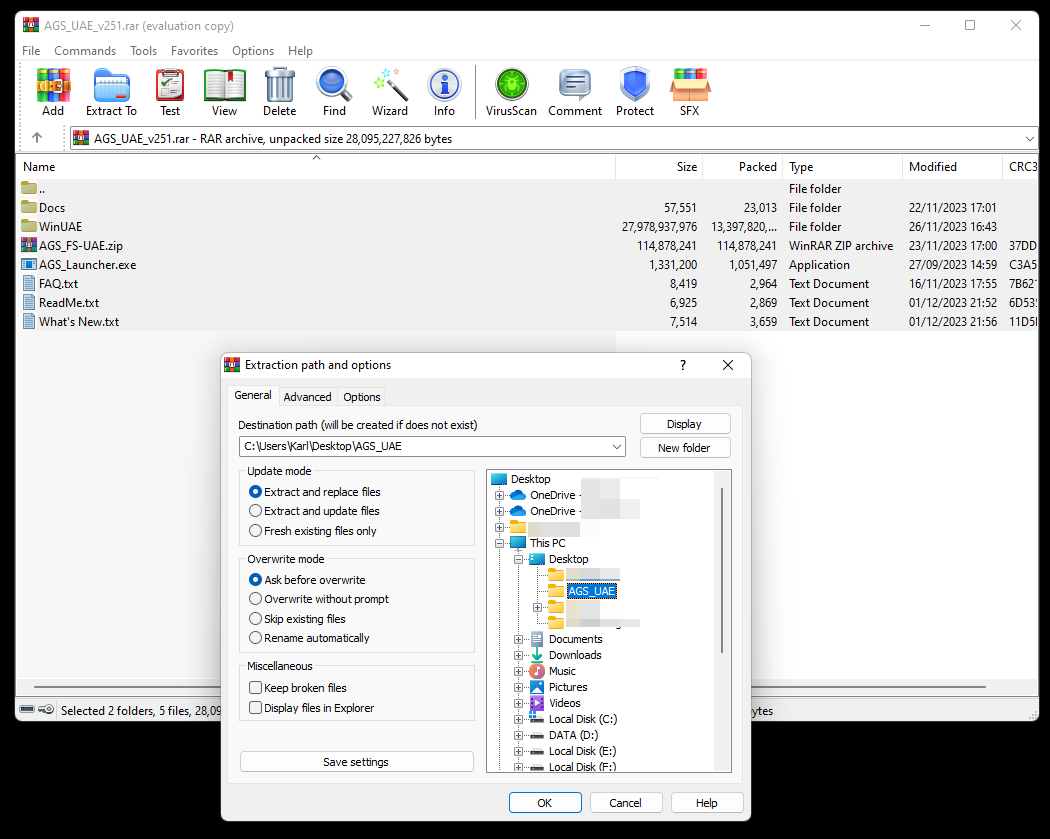Open the destination path dropdown
The image size is (1050, 839).
pos(617,447)
